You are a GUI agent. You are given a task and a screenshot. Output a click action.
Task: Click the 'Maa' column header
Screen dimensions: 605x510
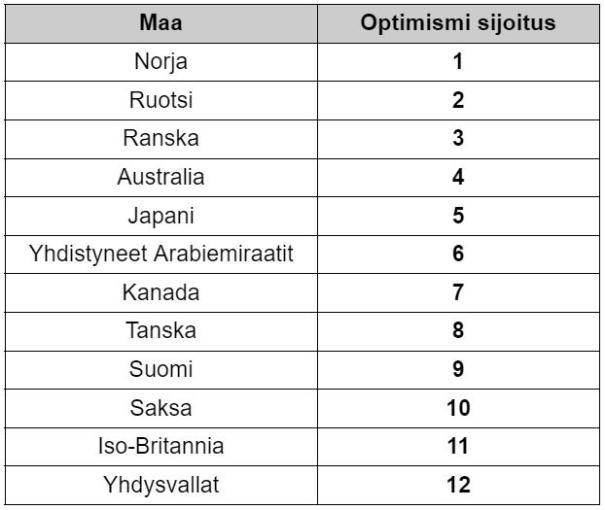click(160, 22)
